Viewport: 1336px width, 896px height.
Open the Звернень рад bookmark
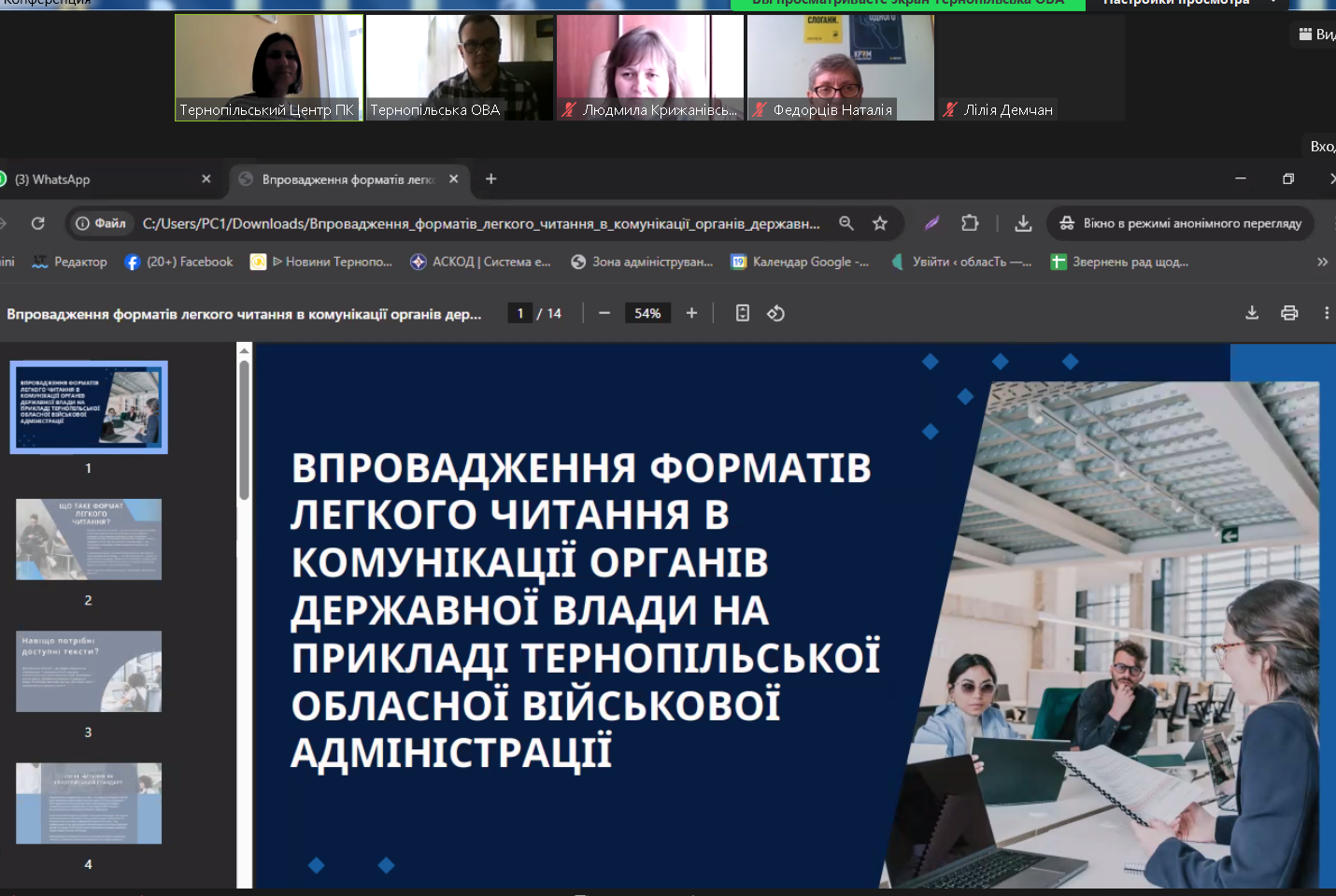1119,262
